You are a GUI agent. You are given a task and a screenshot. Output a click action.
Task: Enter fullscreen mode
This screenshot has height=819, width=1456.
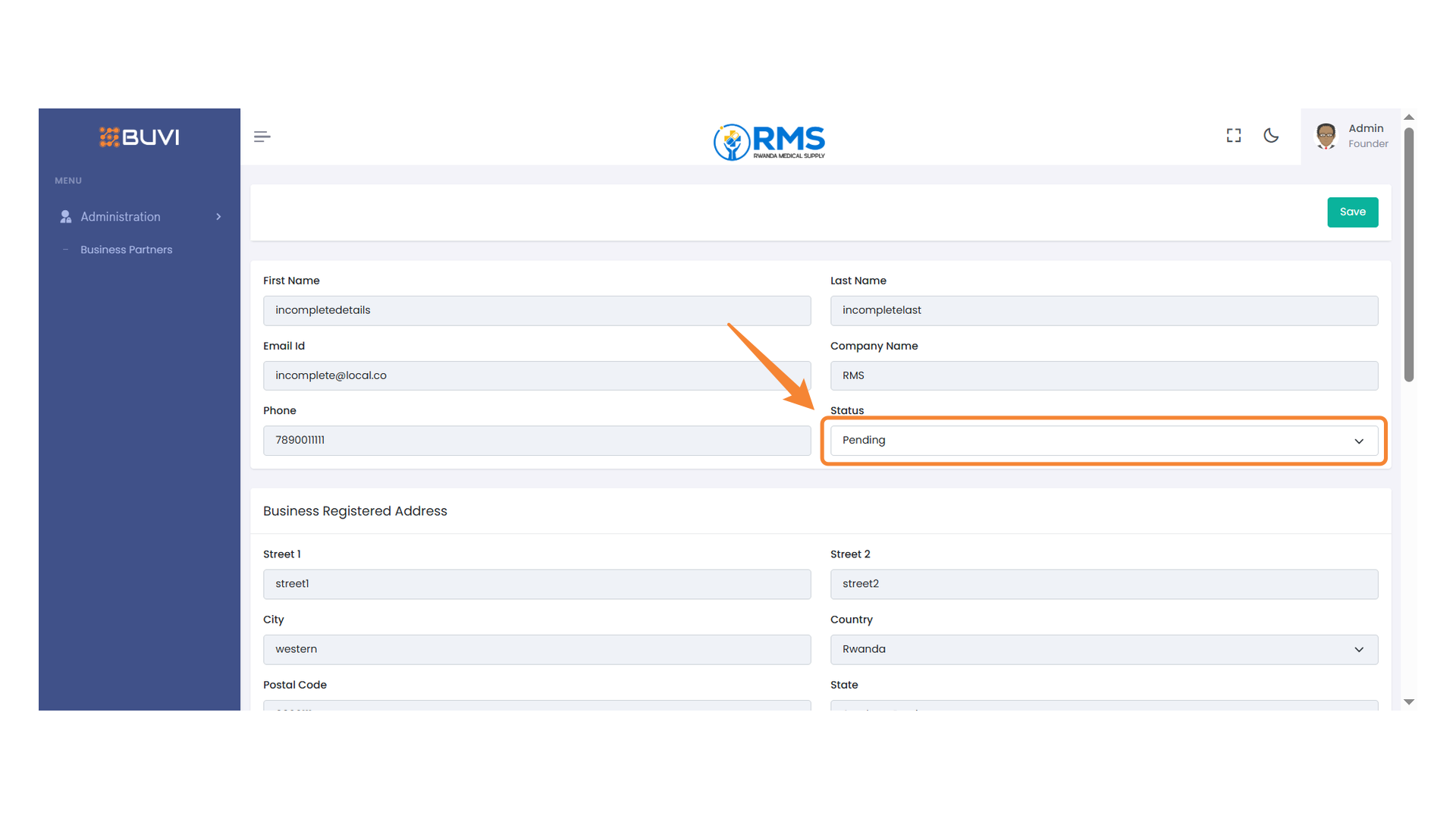pyautogui.click(x=1233, y=135)
